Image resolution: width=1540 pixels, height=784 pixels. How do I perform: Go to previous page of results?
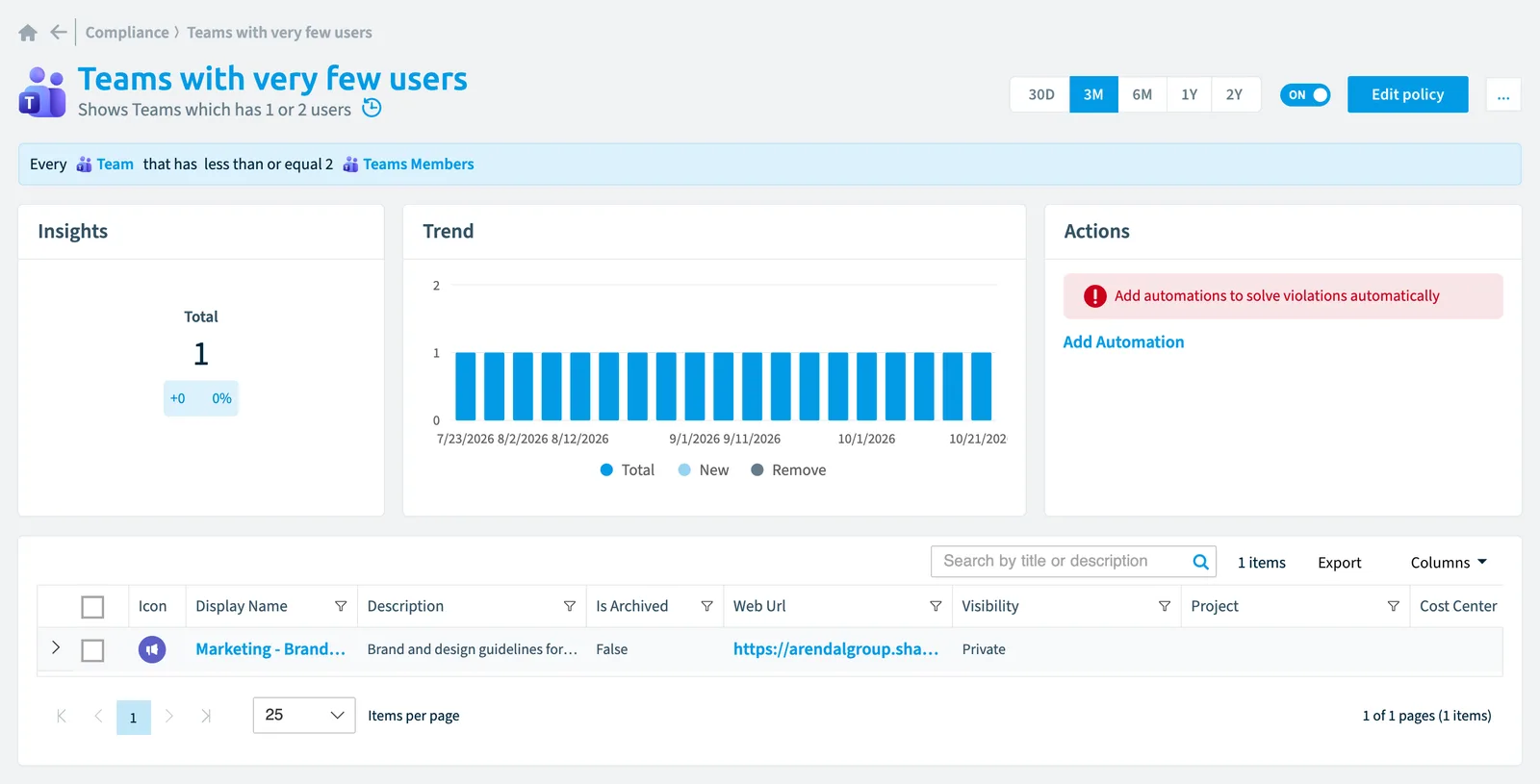tap(98, 716)
